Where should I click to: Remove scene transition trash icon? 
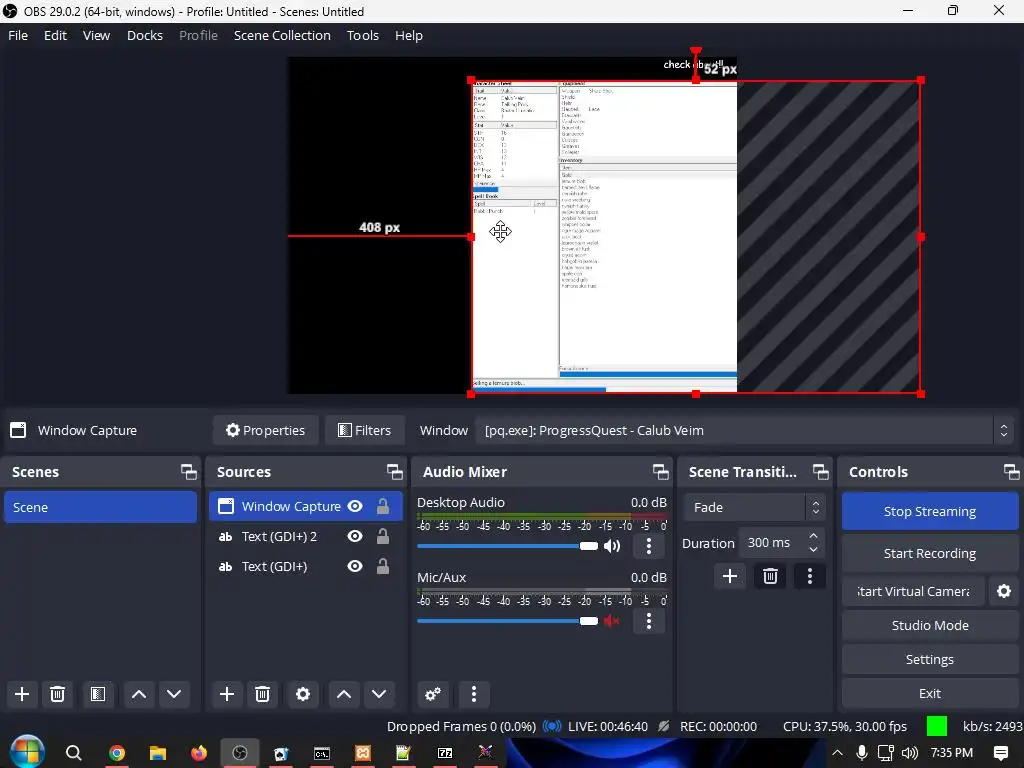770,576
